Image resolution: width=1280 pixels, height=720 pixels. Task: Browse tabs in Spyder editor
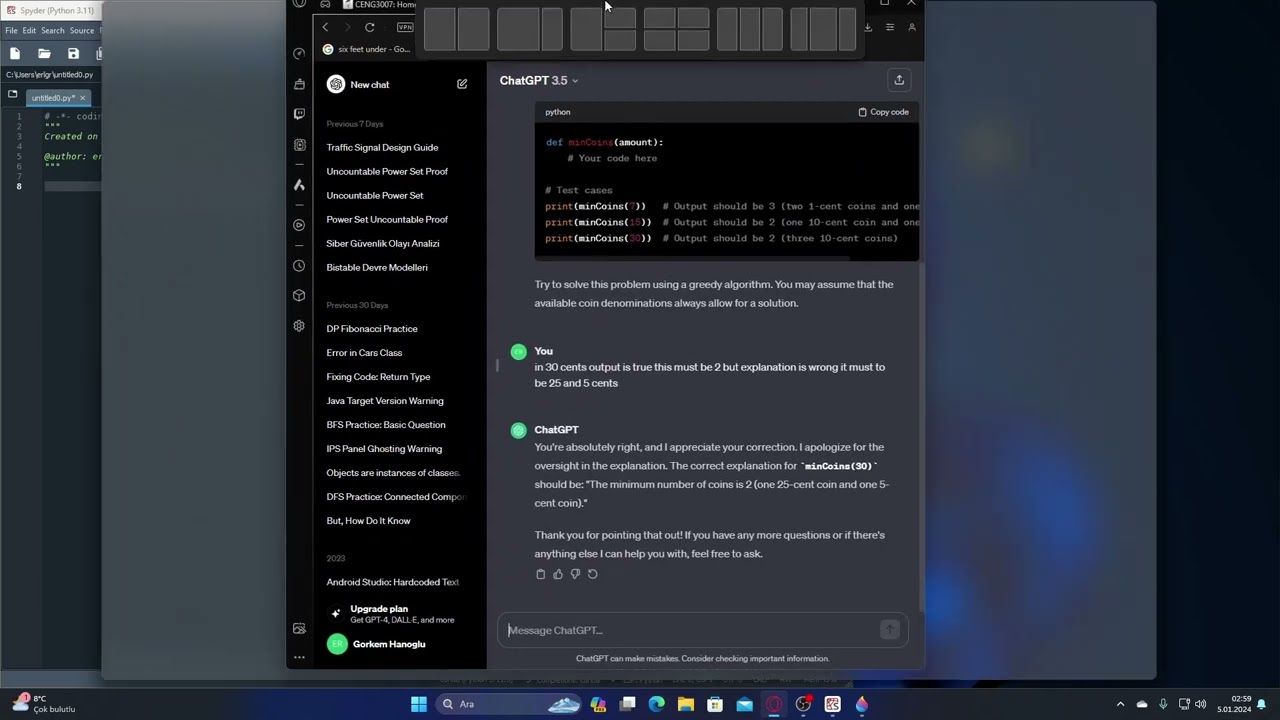click(x=12, y=95)
